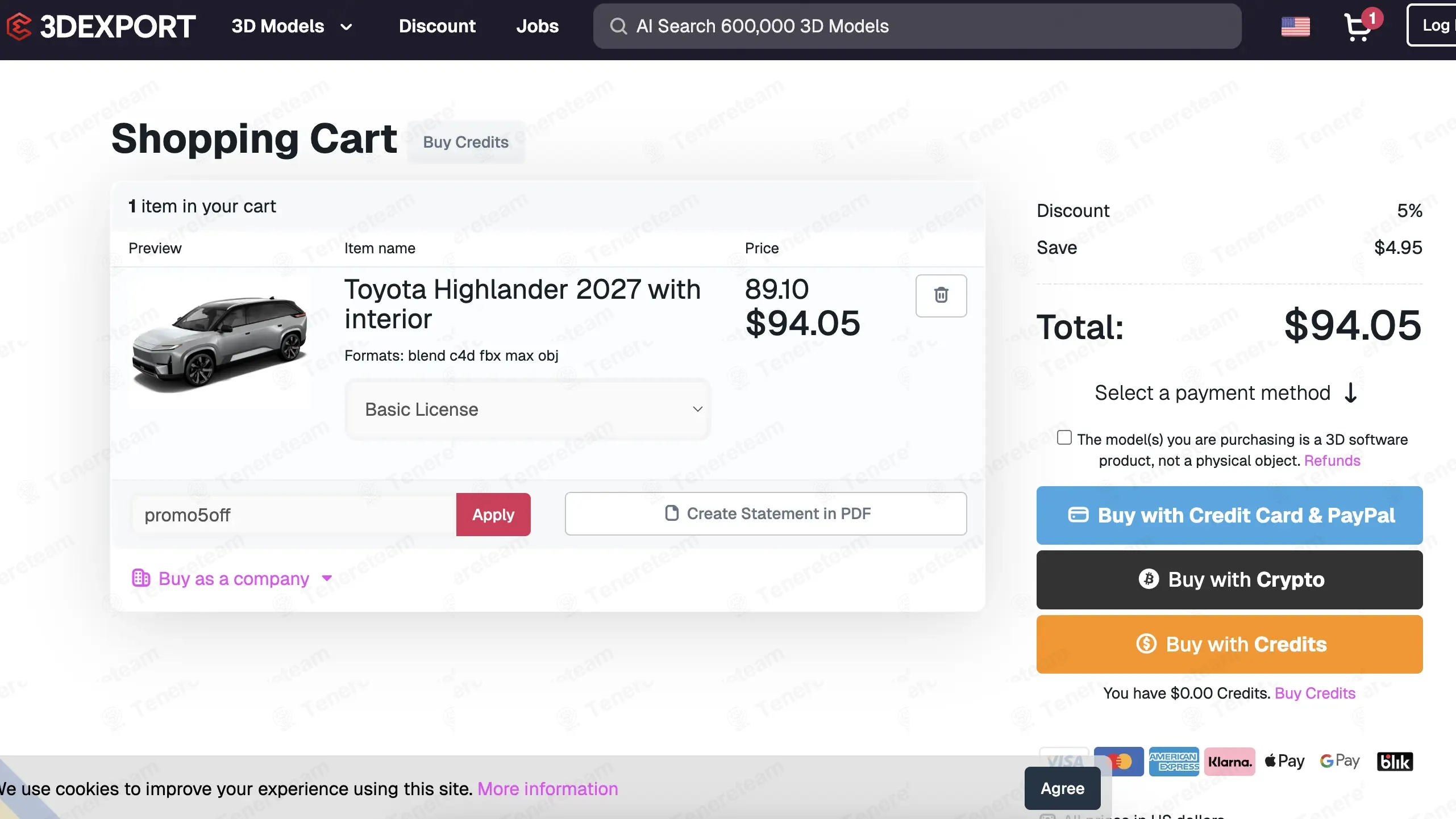Focus the AI Search 3D Models field
Viewport: 1456px width, 819px height.
pos(917,26)
